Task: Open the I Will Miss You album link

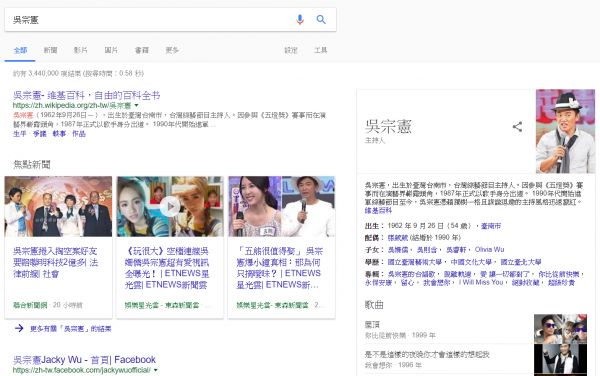Action: point(481,282)
